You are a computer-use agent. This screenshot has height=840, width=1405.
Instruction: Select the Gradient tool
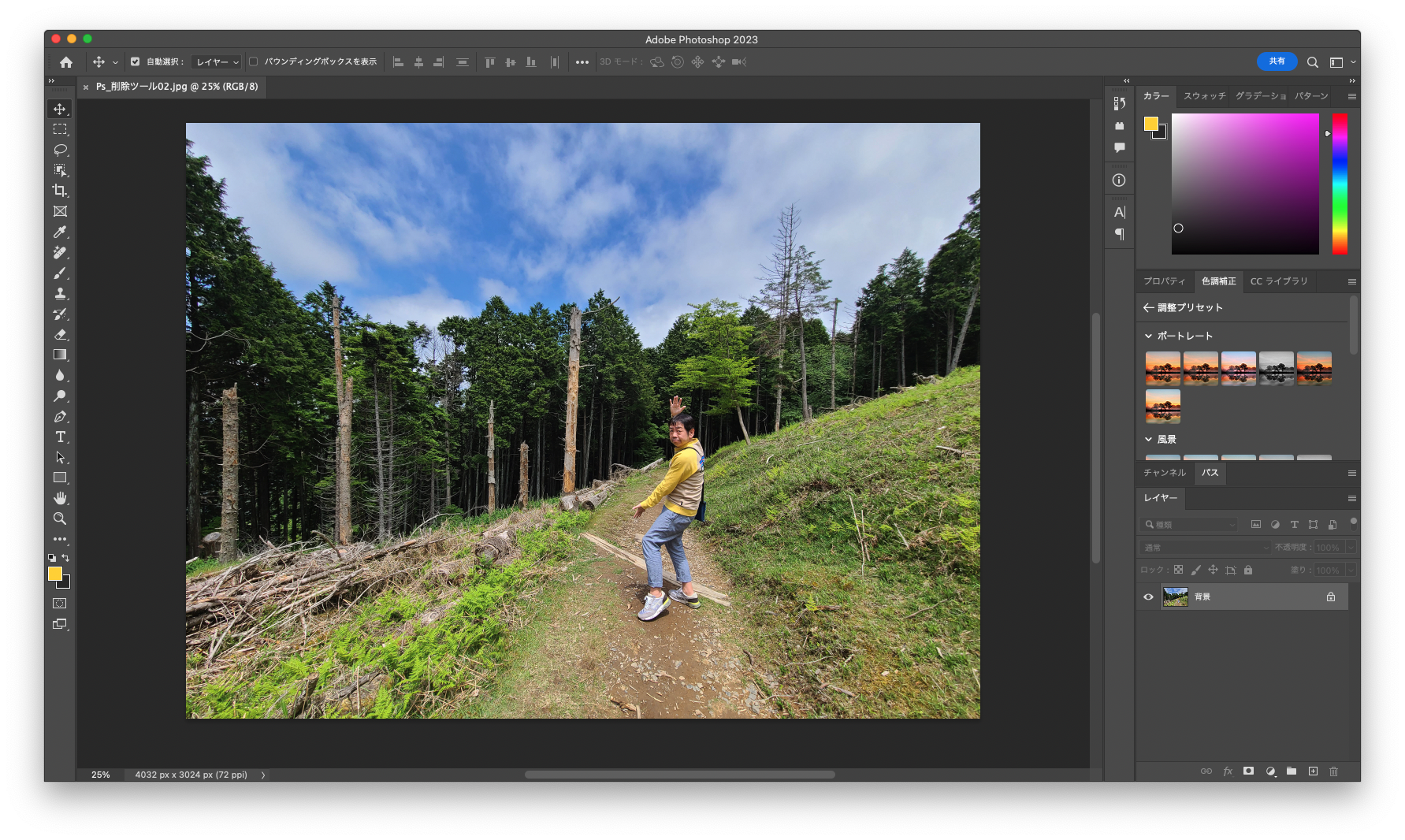pyautogui.click(x=60, y=355)
